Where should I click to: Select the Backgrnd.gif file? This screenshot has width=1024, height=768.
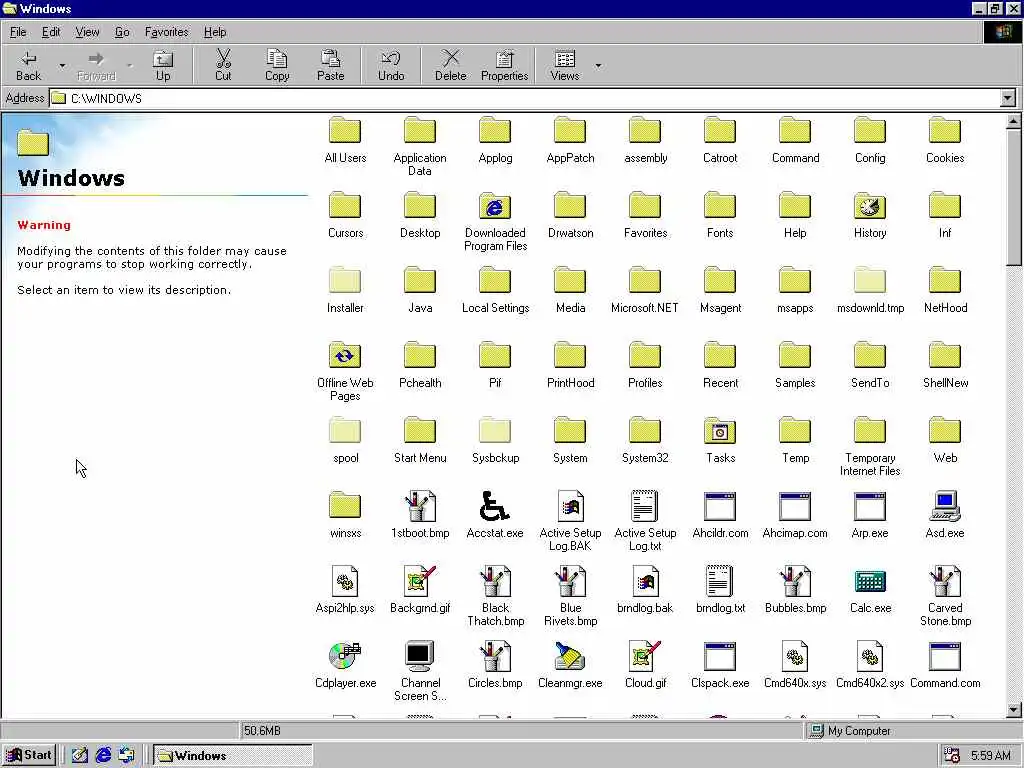point(420,590)
